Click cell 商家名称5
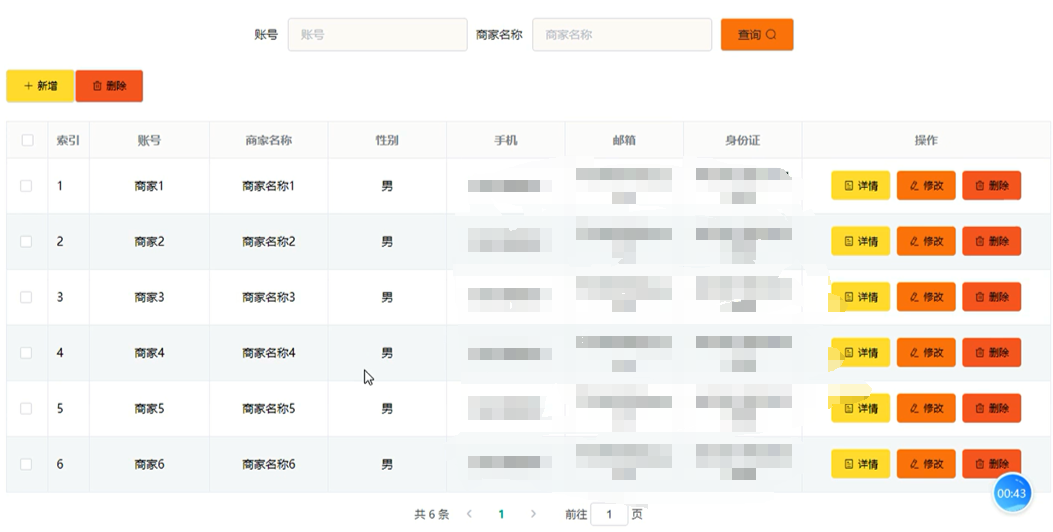Screen dimensions: 1053x532 pyautogui.click(x=269, y=408)
